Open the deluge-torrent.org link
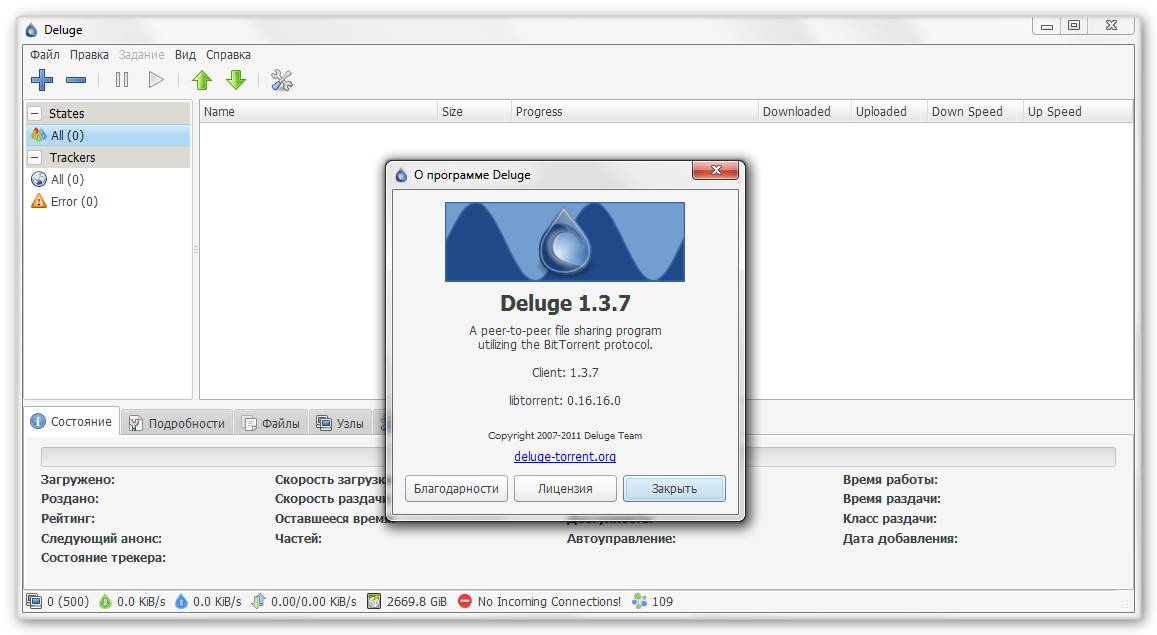The image size is (1157, 635). (565, 457)
